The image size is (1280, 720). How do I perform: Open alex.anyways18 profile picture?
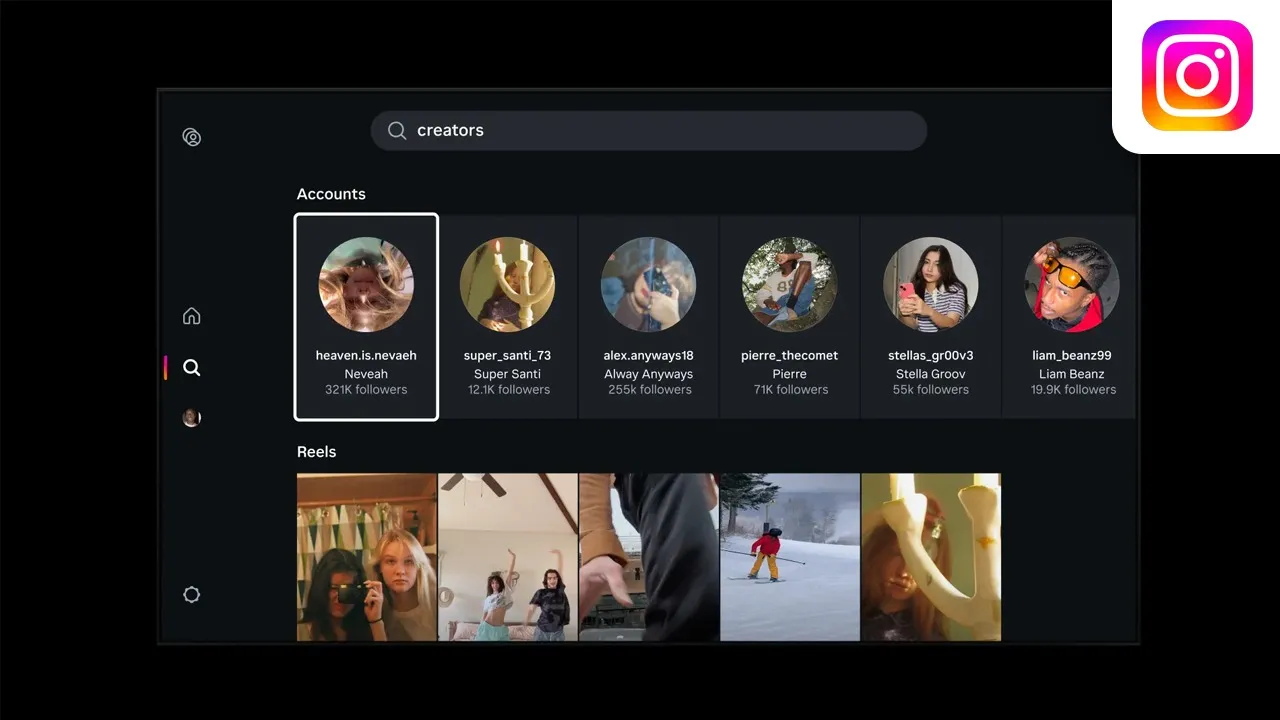pos(648,284)
